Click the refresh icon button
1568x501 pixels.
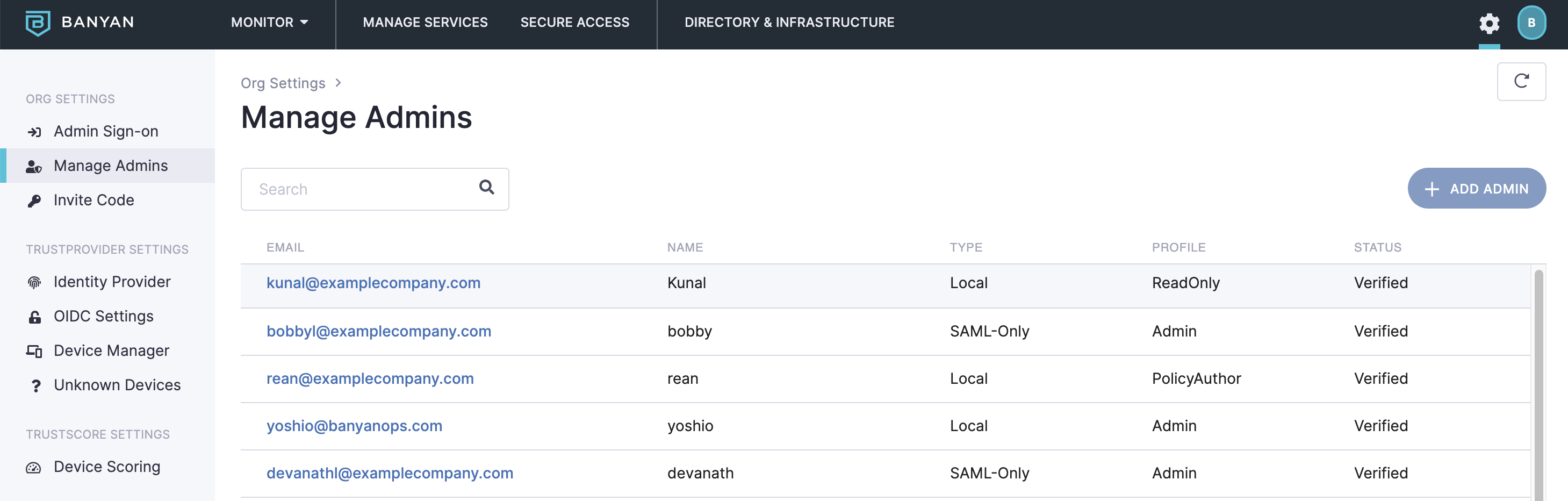point(1521,81)
